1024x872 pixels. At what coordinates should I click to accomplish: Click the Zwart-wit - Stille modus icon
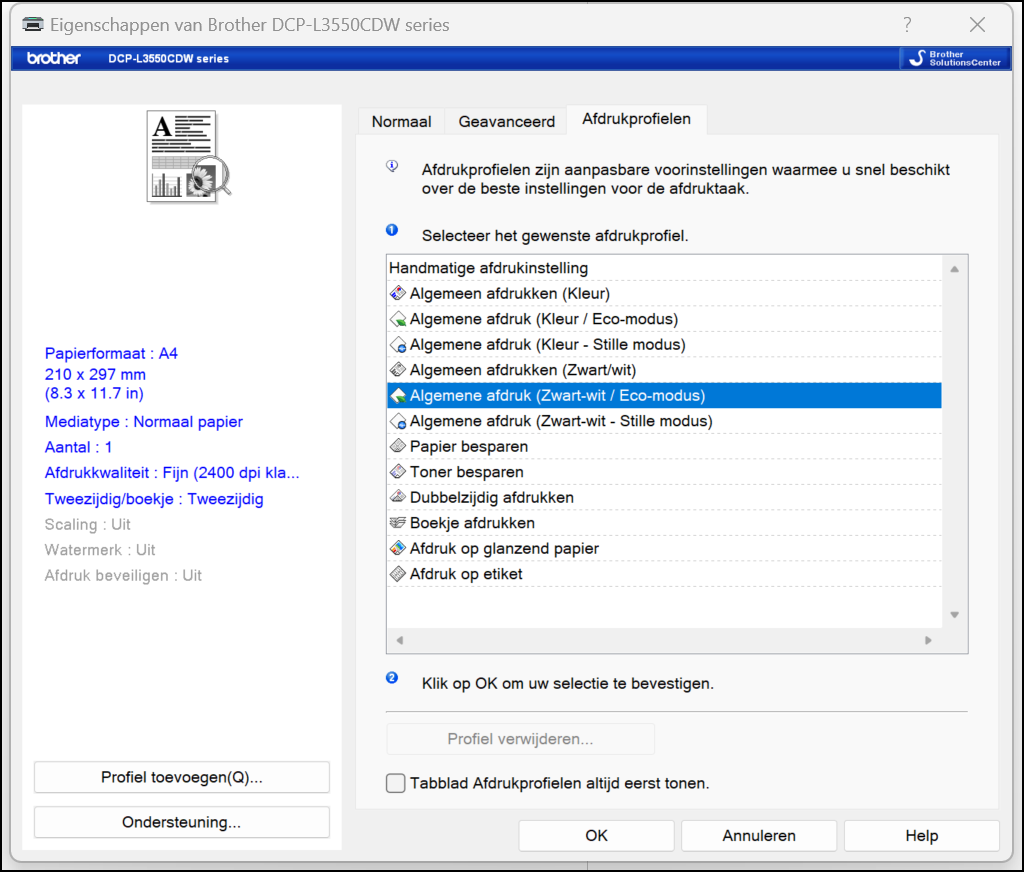pyautogui.click(x=398, y=421)
